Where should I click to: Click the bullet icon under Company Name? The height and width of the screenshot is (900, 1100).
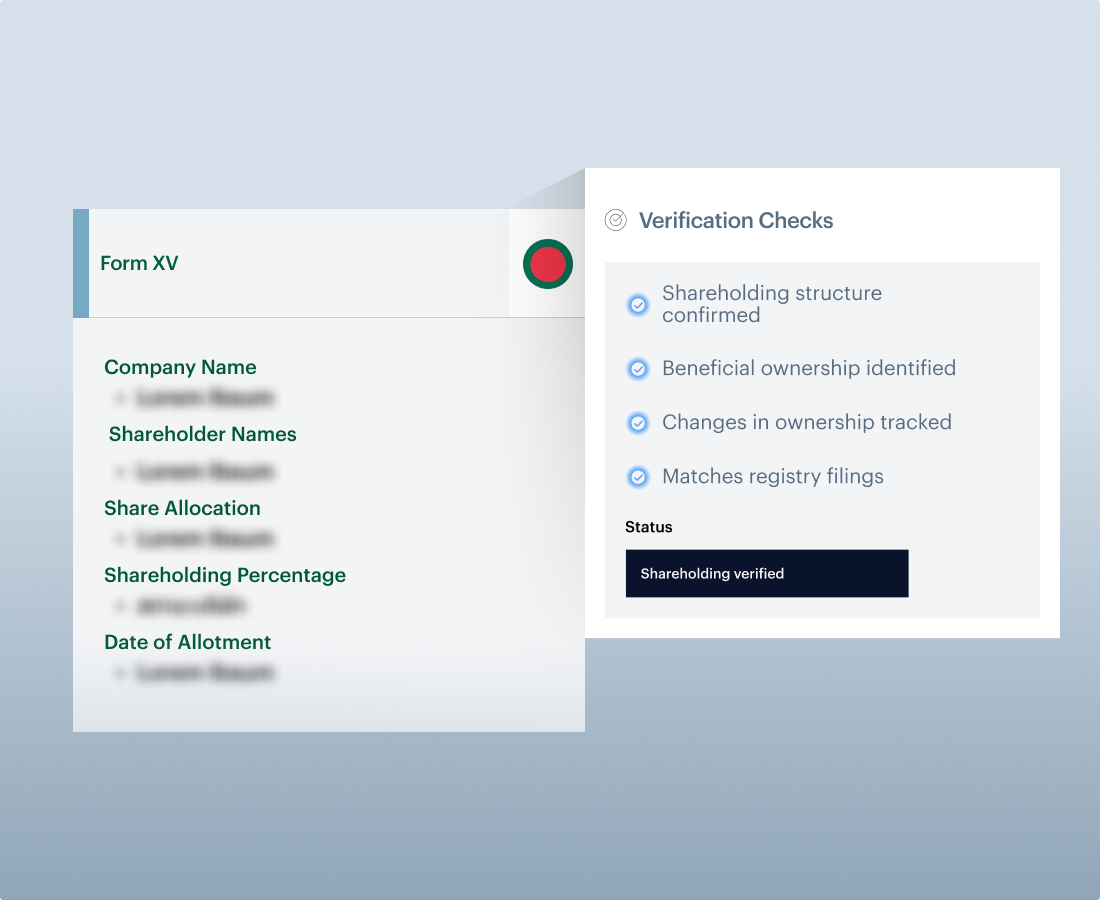pos(120,398)
